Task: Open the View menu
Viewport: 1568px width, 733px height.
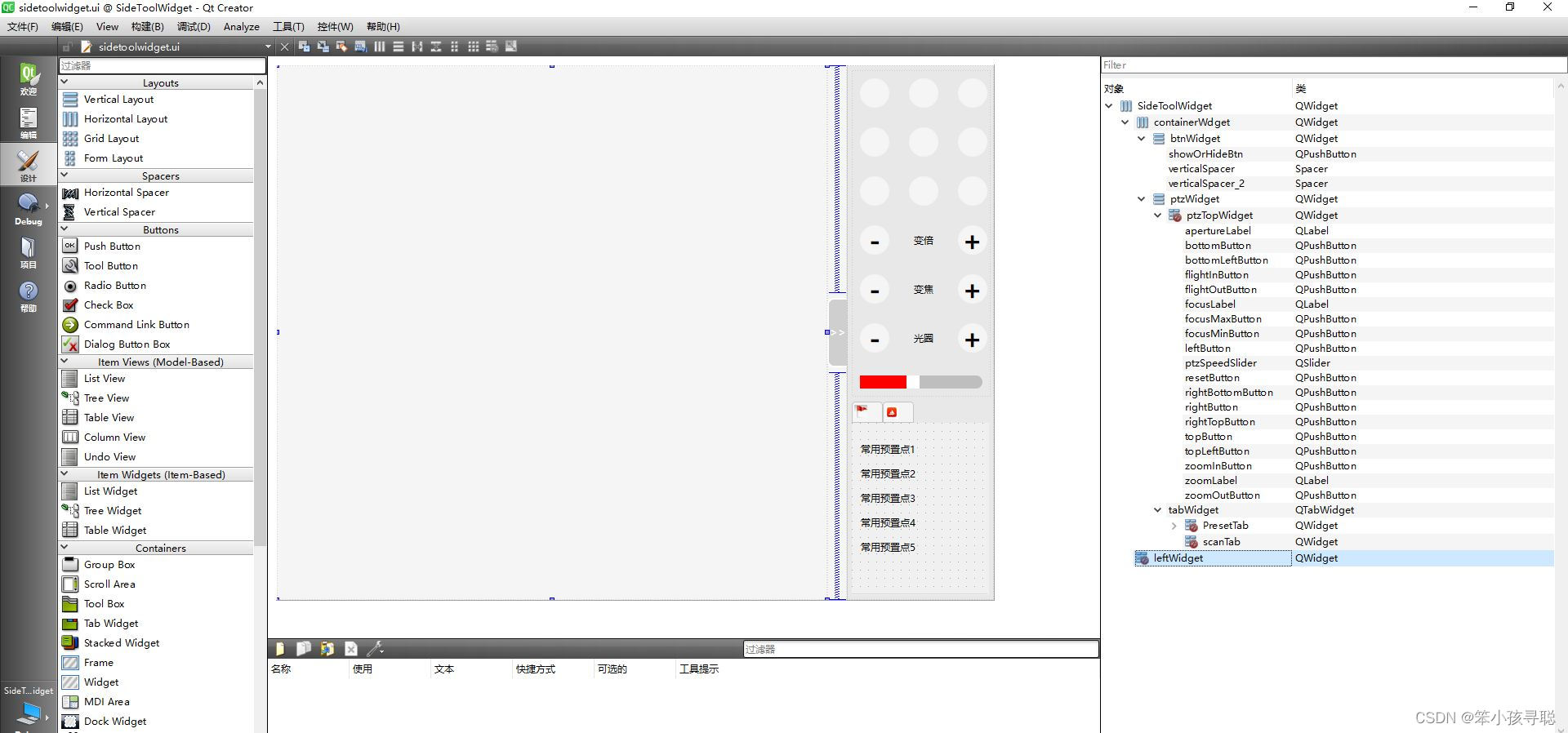Action: (107, 27)
